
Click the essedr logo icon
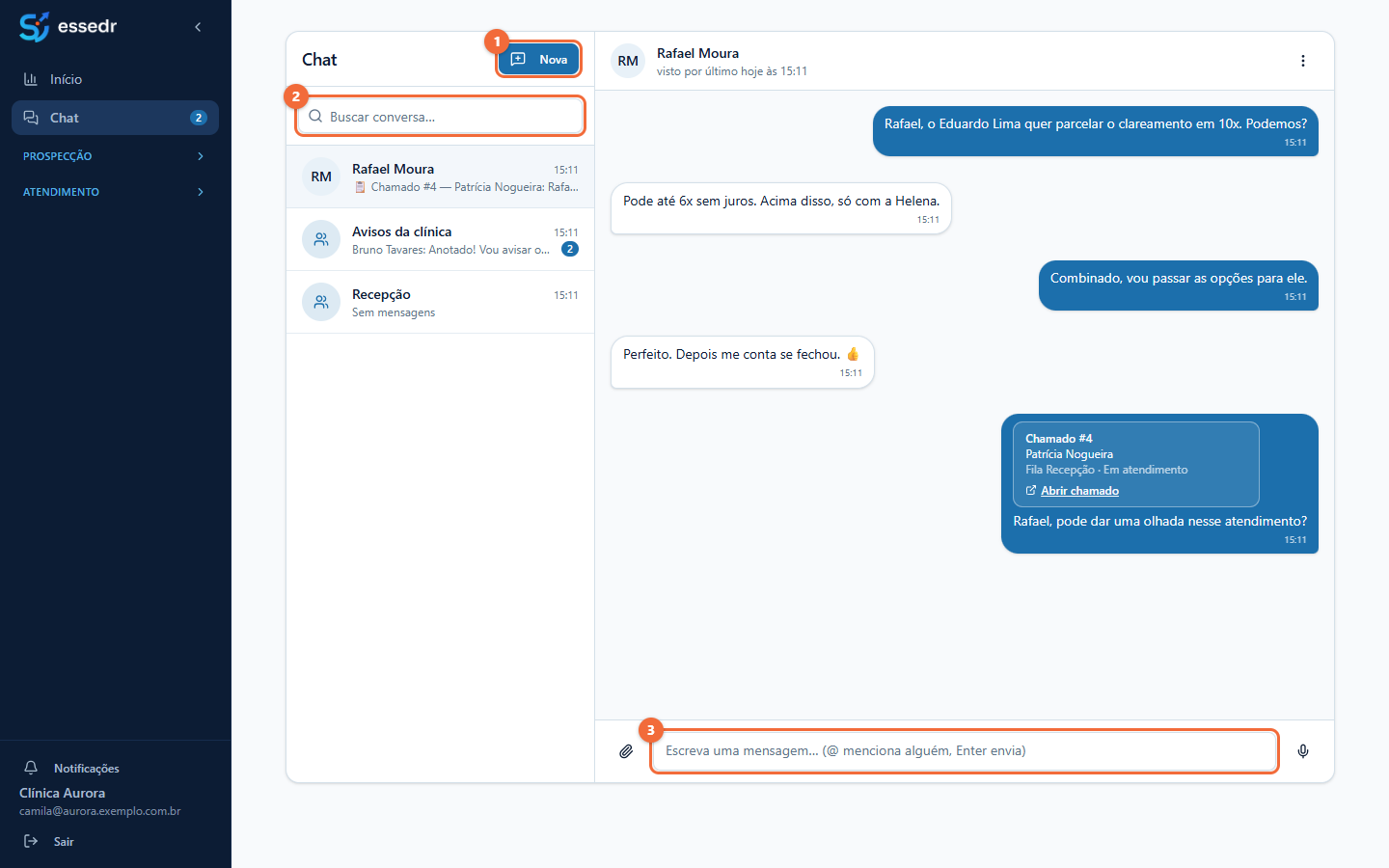[34, 27]
